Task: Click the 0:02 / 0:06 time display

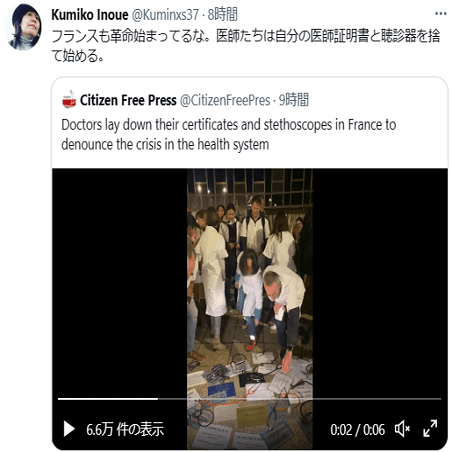Action: [358, 430]
